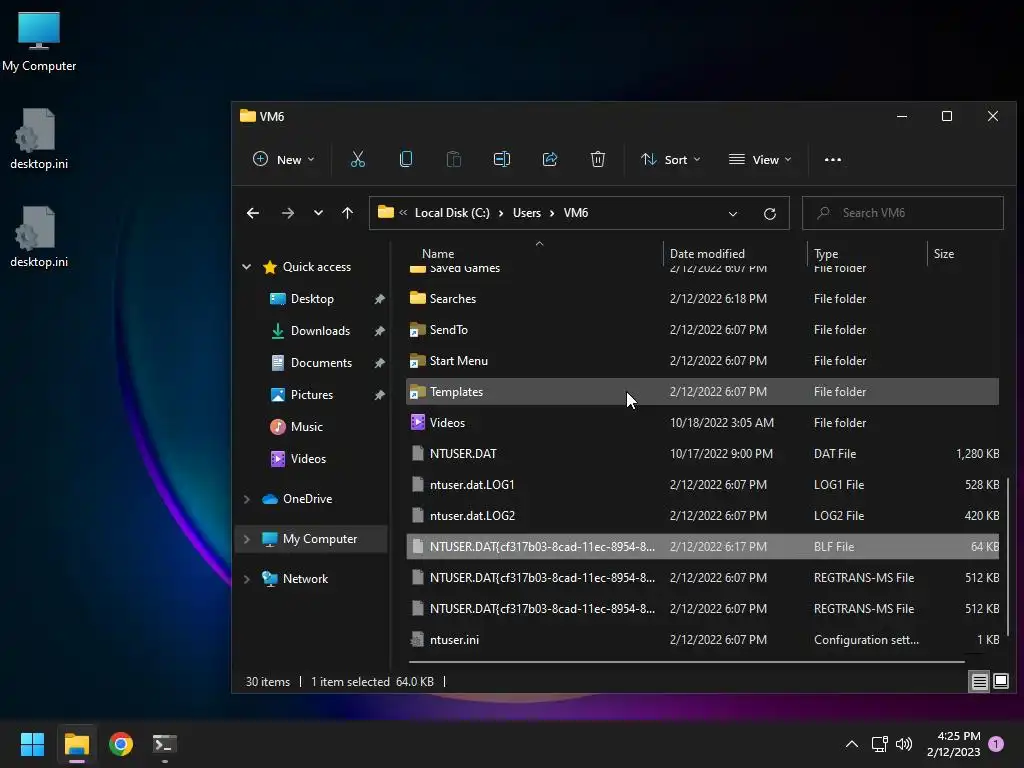Open notification badge in taskbar
Screen dimensions: 1024x768
click(996, 744)
